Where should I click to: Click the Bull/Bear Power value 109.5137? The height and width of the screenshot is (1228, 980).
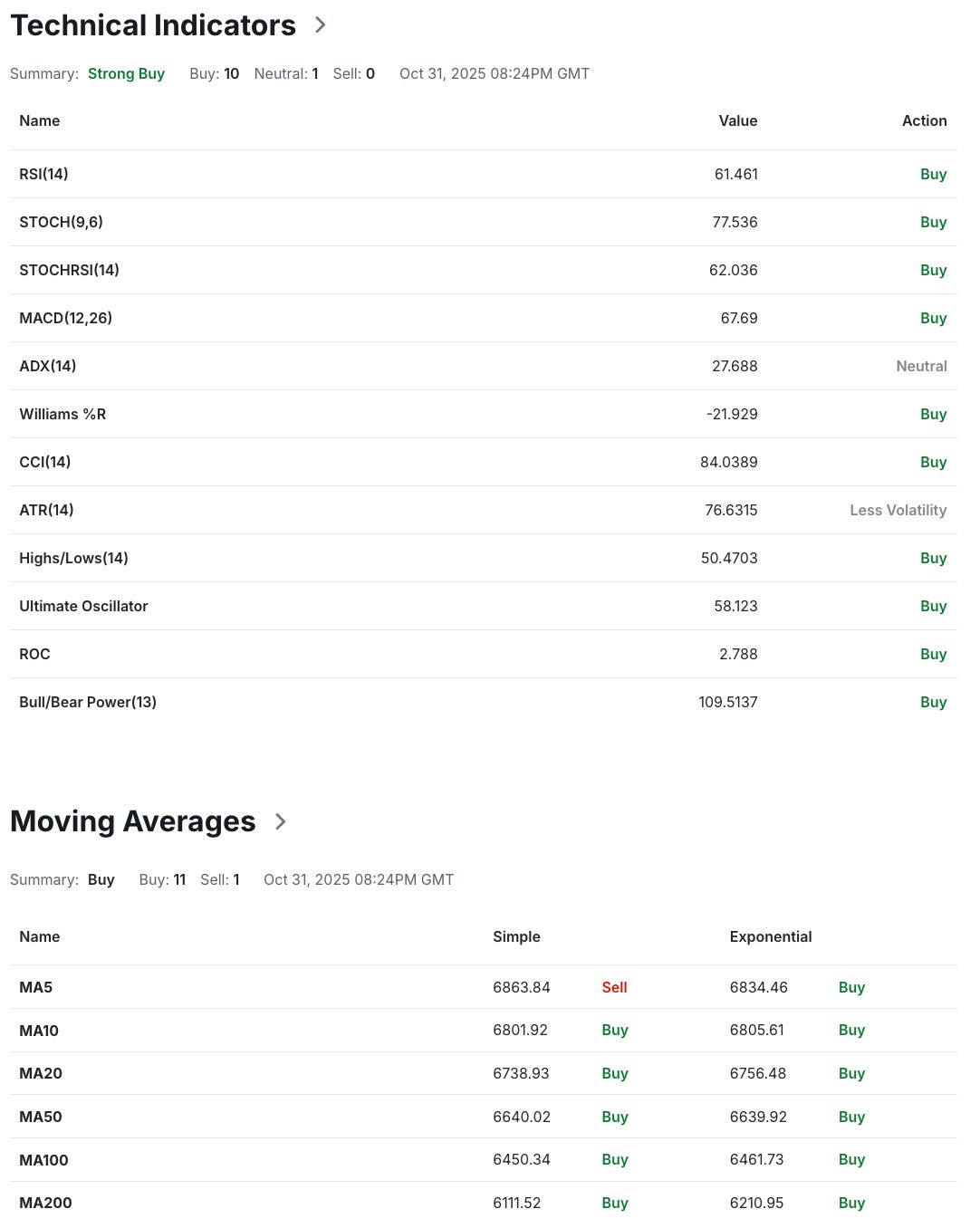[728, 702]
